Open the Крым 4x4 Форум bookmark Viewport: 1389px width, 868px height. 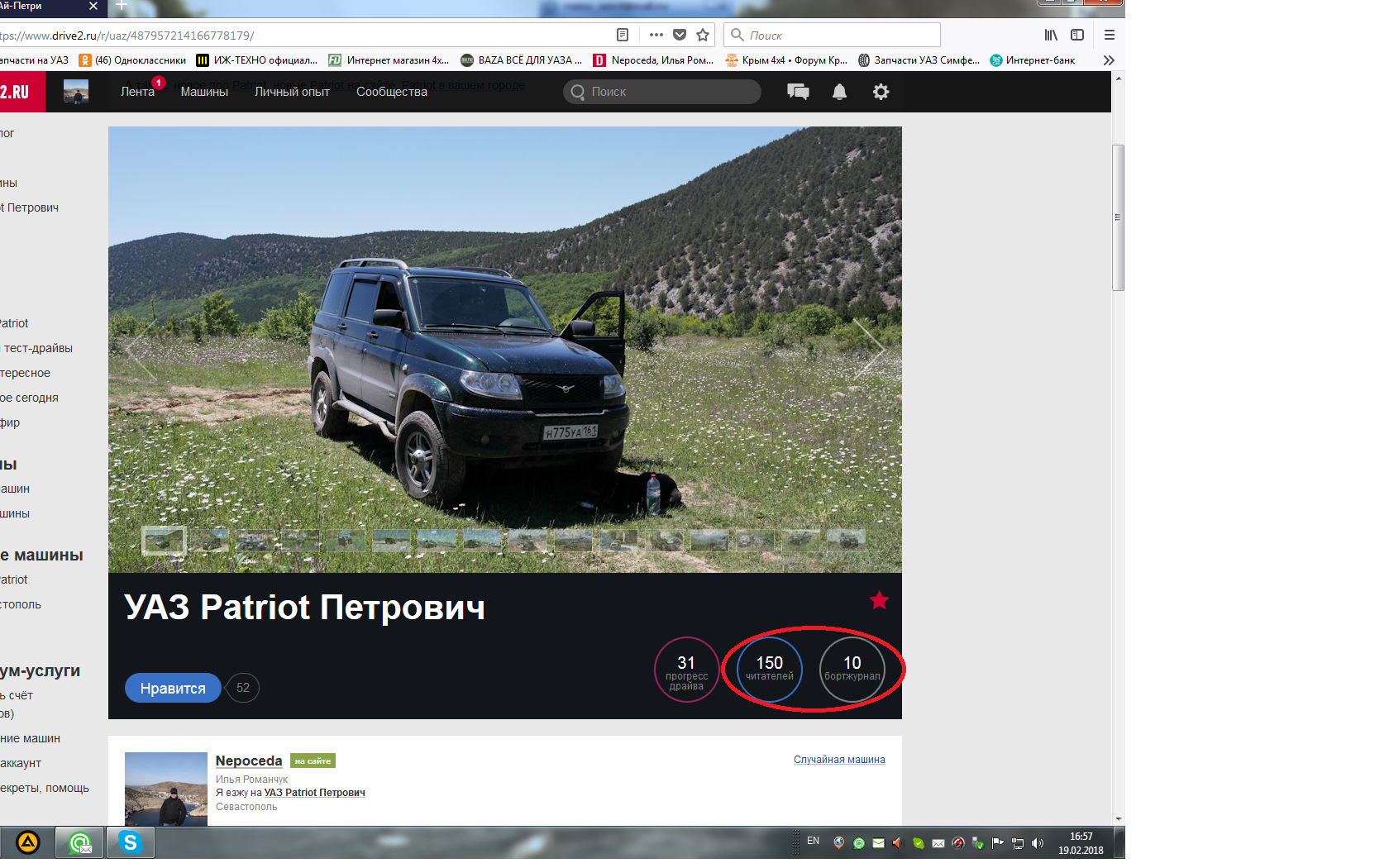(x=786, y=60)
